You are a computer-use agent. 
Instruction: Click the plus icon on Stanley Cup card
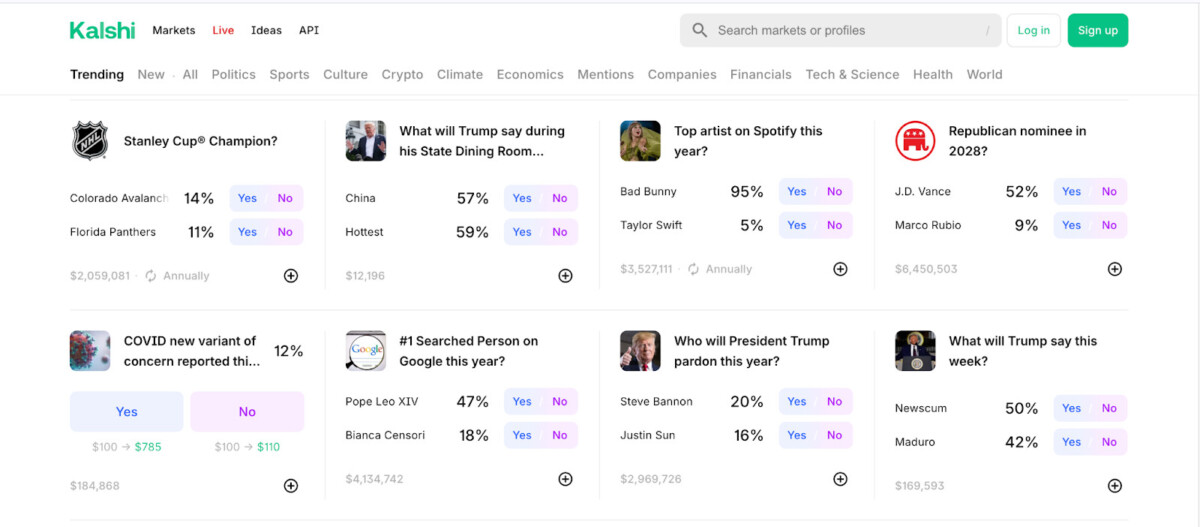pyautogui.click(x=291, y=276)
